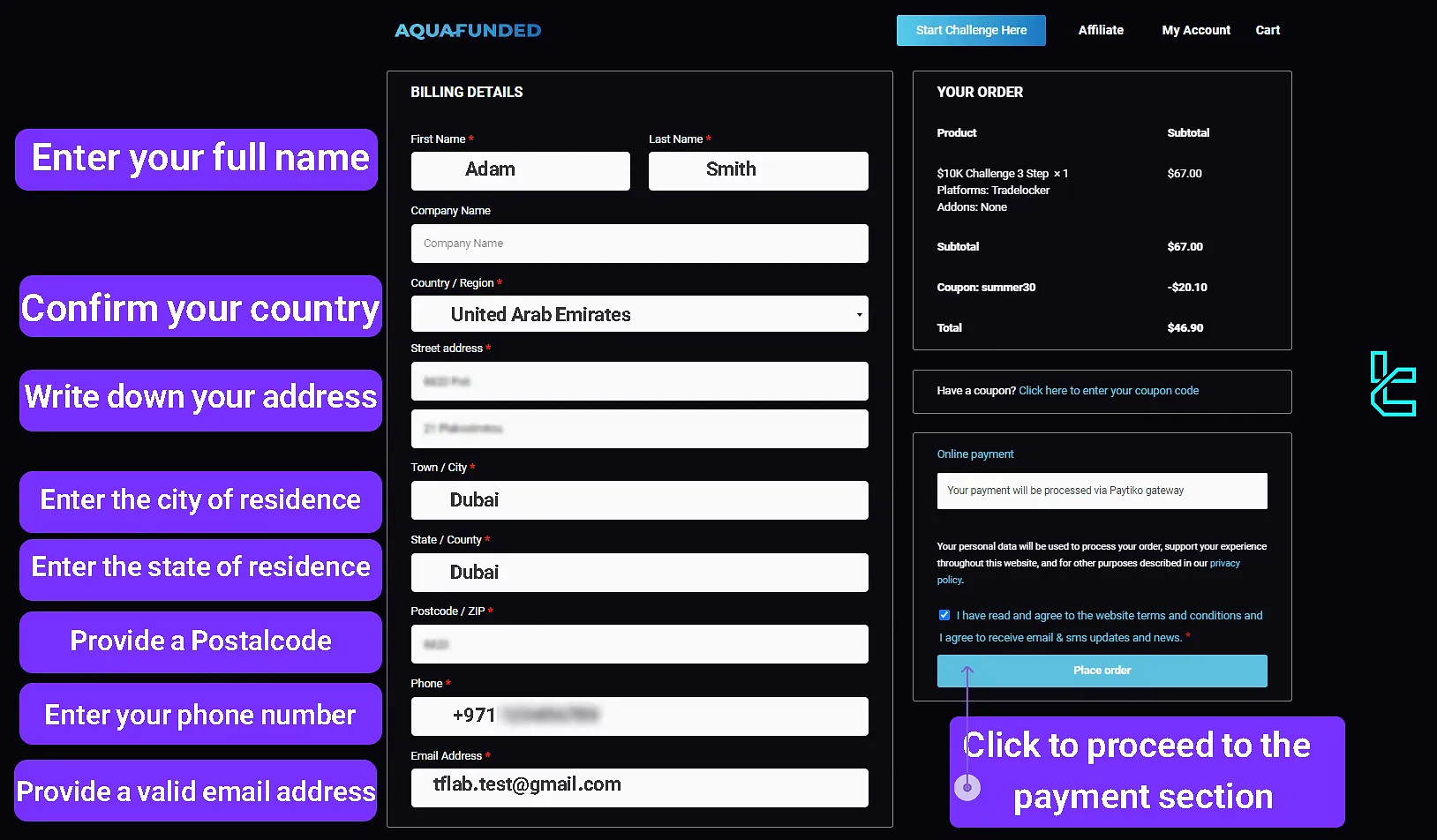Click the Start Challenge Here button
The width and height of the screenshot is (1437, 840).
971,30
